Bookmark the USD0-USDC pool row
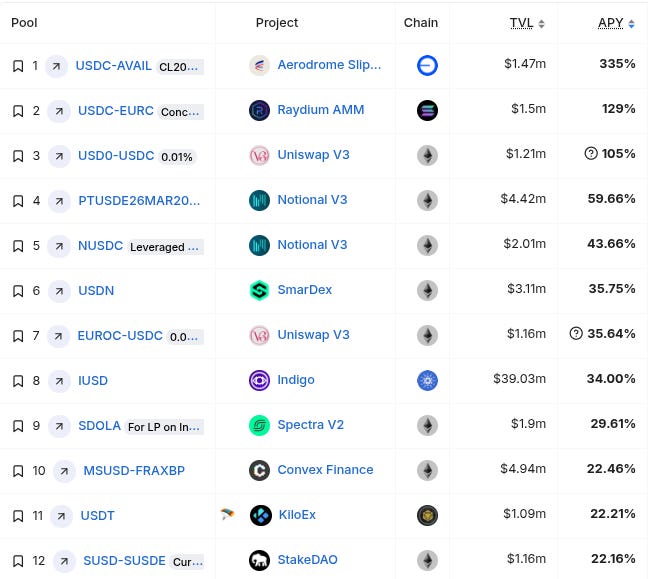This screenshot has height=579, width=648. coord(18,156)
